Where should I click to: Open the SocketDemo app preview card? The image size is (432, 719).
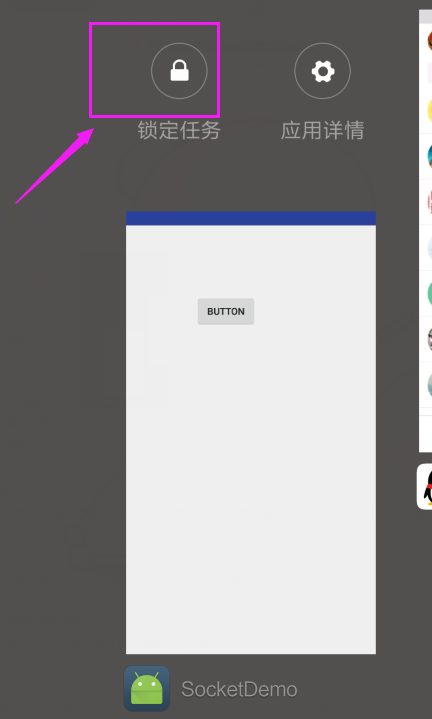251,432
